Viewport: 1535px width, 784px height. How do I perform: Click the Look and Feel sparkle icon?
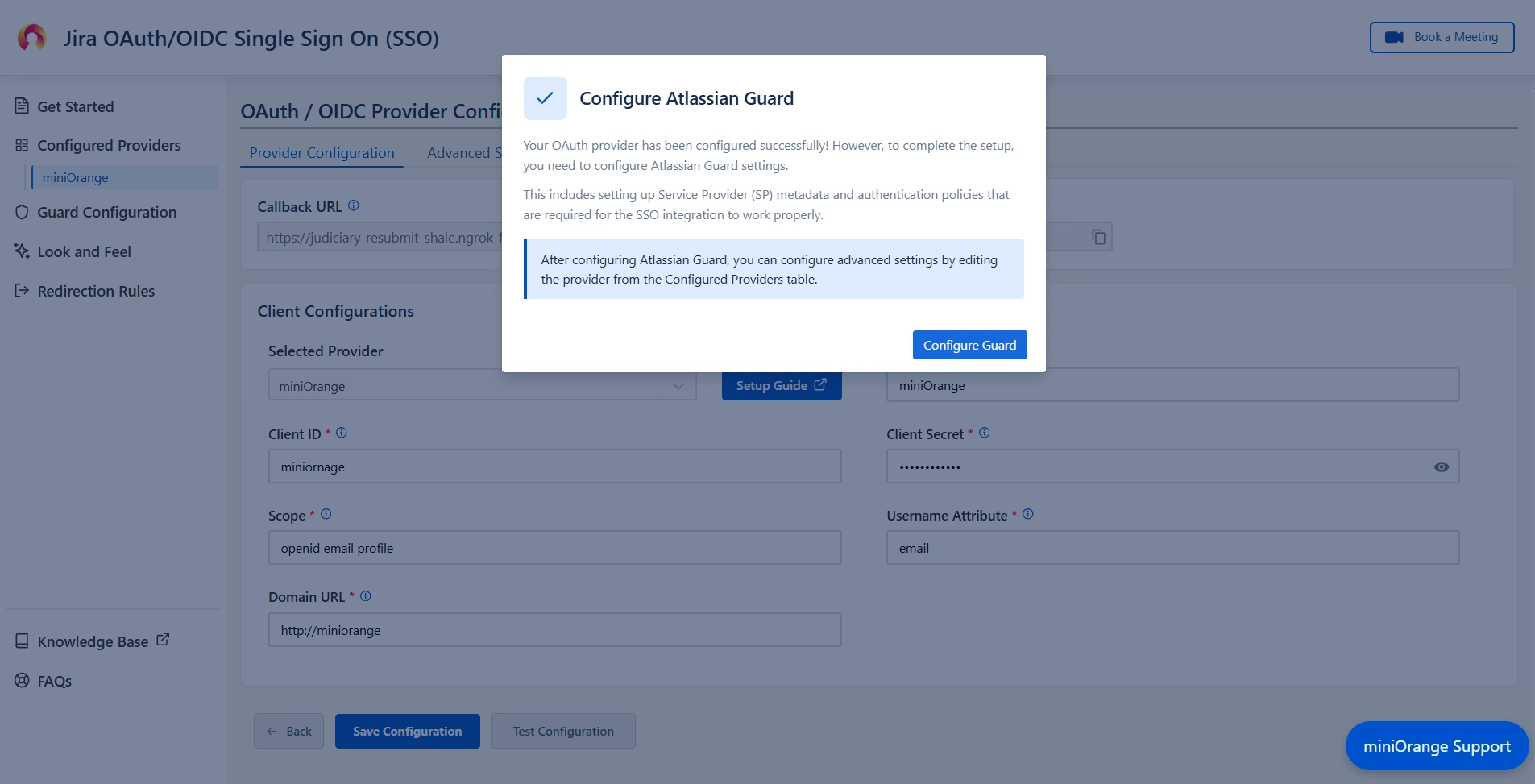(x=22, y=251)
